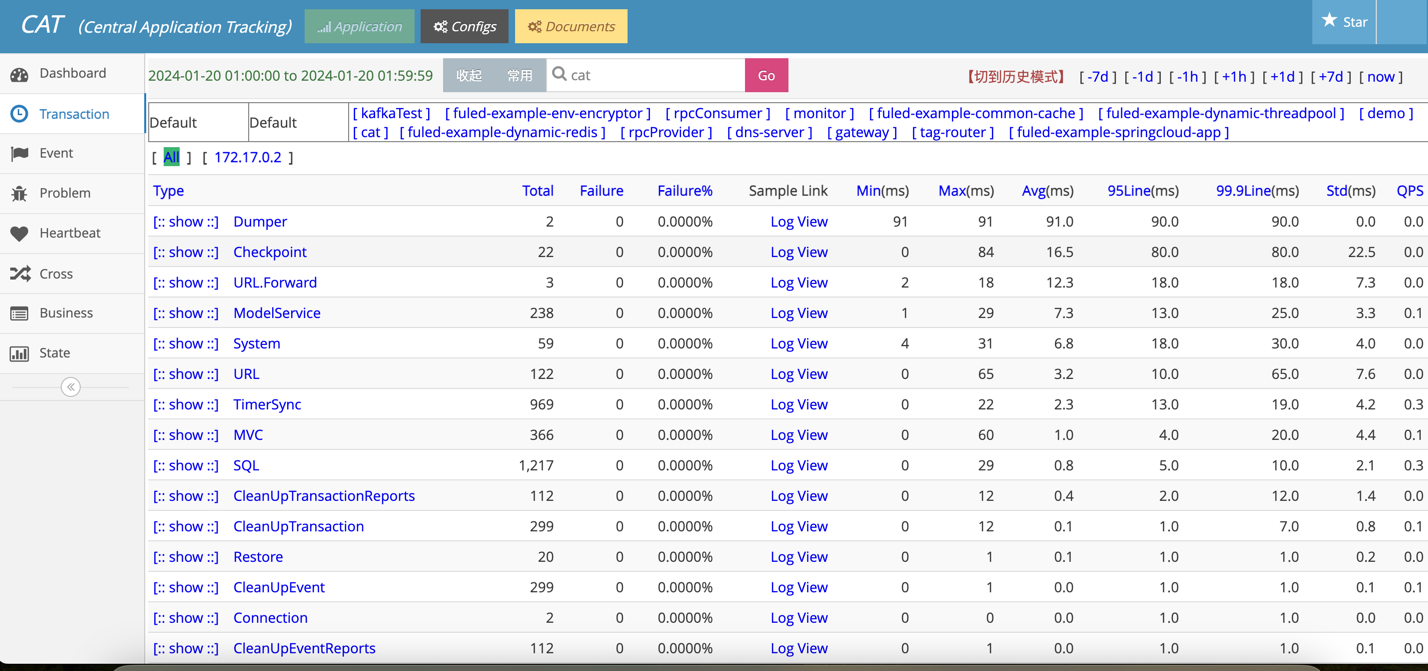
Task: Open the Documents tab
Action: (x=571, y=26)
